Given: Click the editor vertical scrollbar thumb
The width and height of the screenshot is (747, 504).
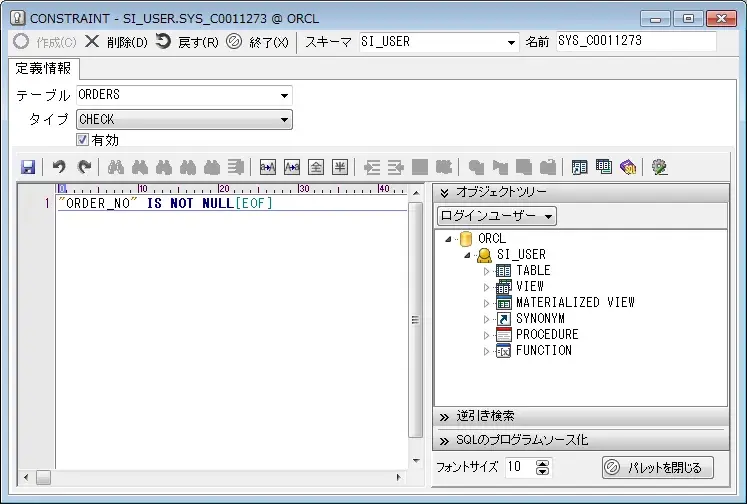Looking at the screenshot, I should 416,320.
